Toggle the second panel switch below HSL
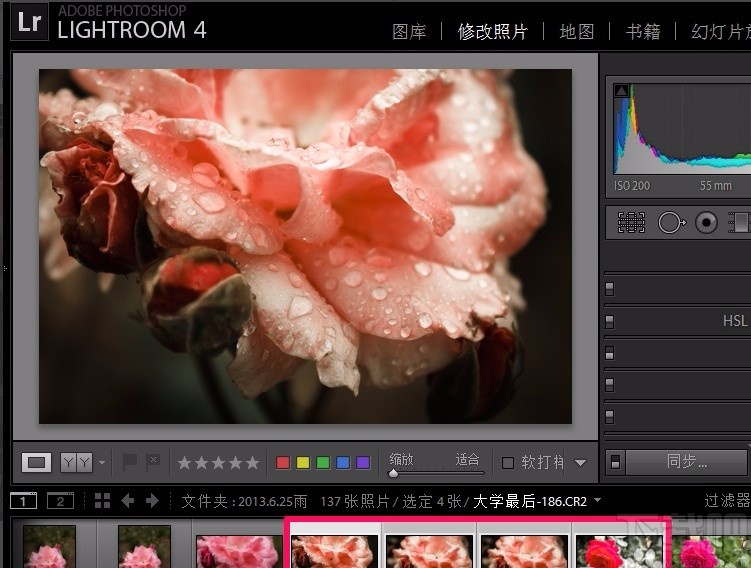The height and width of the screenshot is (568, 751). click(610, 385)
